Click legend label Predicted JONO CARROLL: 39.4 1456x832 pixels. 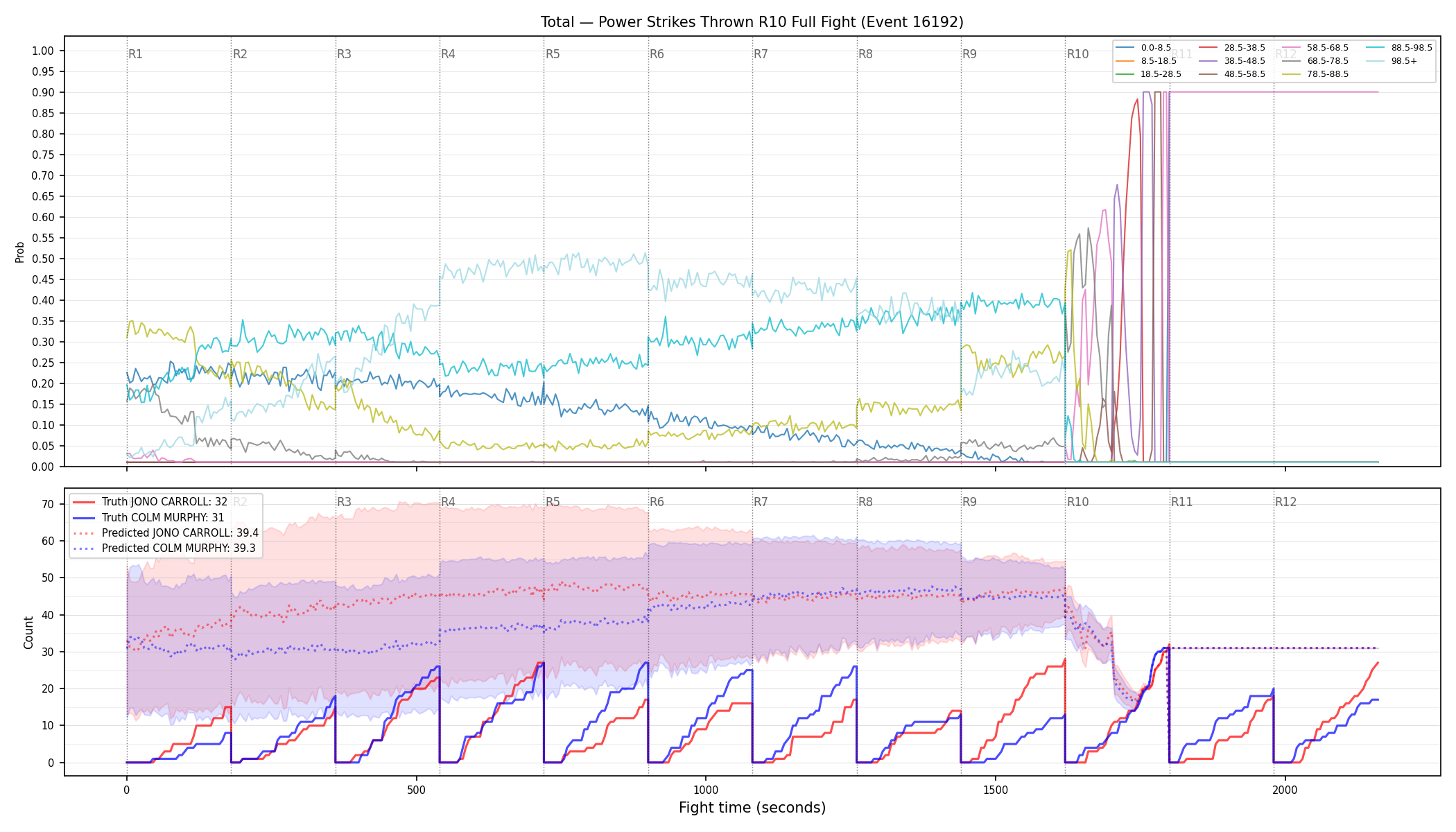tap(180, 532)
